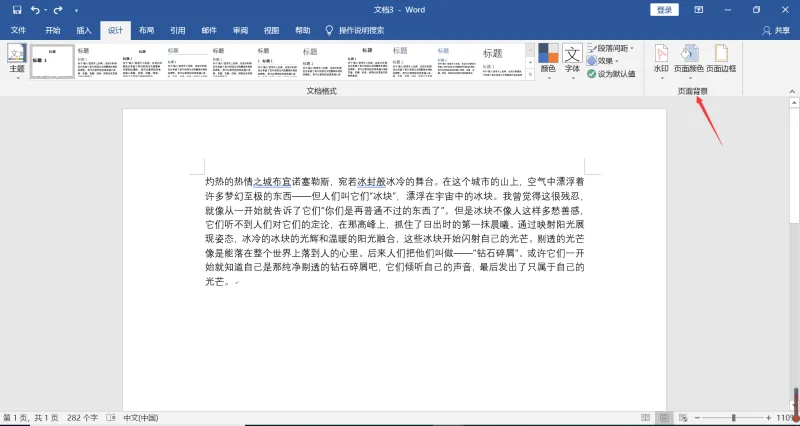Click the Save icon in quick access toolbar

[17, 10]
